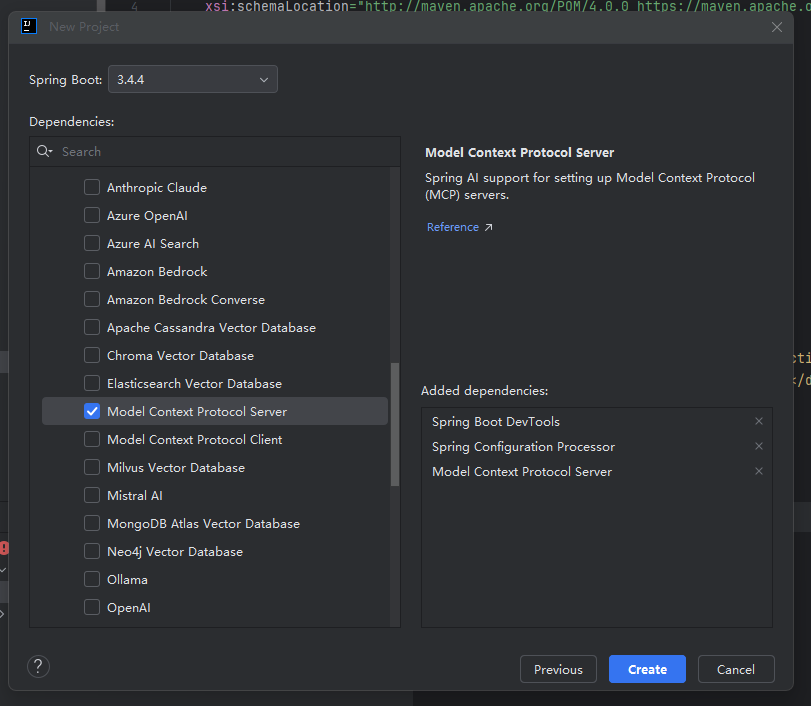Enable the Azure OpenAI dependency
This screenshot has width=811, height=706.
pyautogui.click(x=92, y=215)
